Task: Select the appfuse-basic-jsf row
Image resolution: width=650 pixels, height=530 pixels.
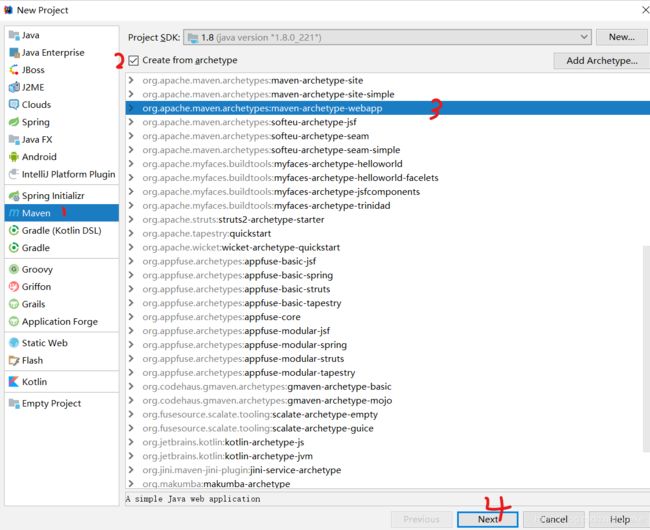Action: pyautogui.click(x=388, y=261)
